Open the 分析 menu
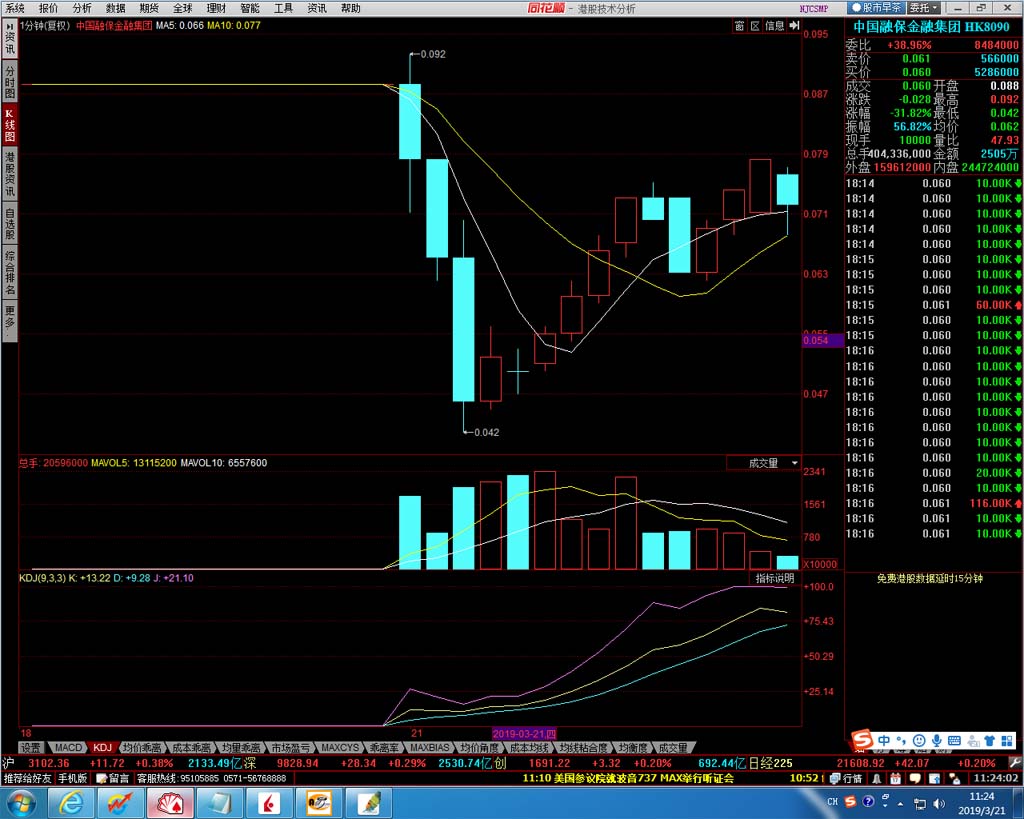 pos(82,8)
